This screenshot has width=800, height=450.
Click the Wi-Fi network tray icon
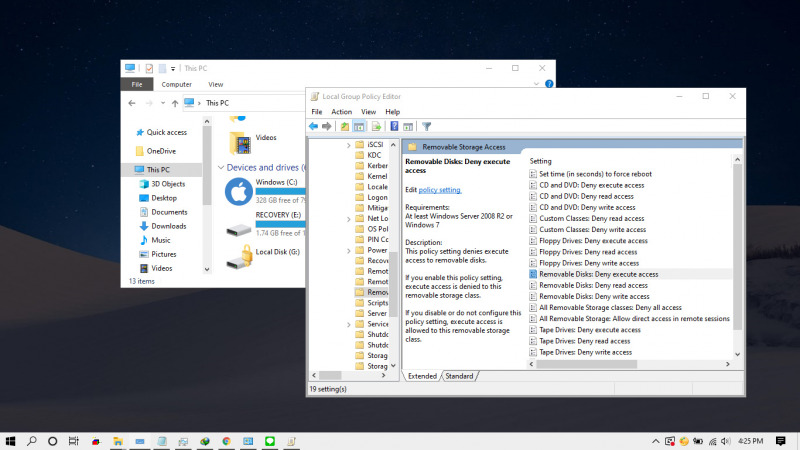click(x=713, y=441)
